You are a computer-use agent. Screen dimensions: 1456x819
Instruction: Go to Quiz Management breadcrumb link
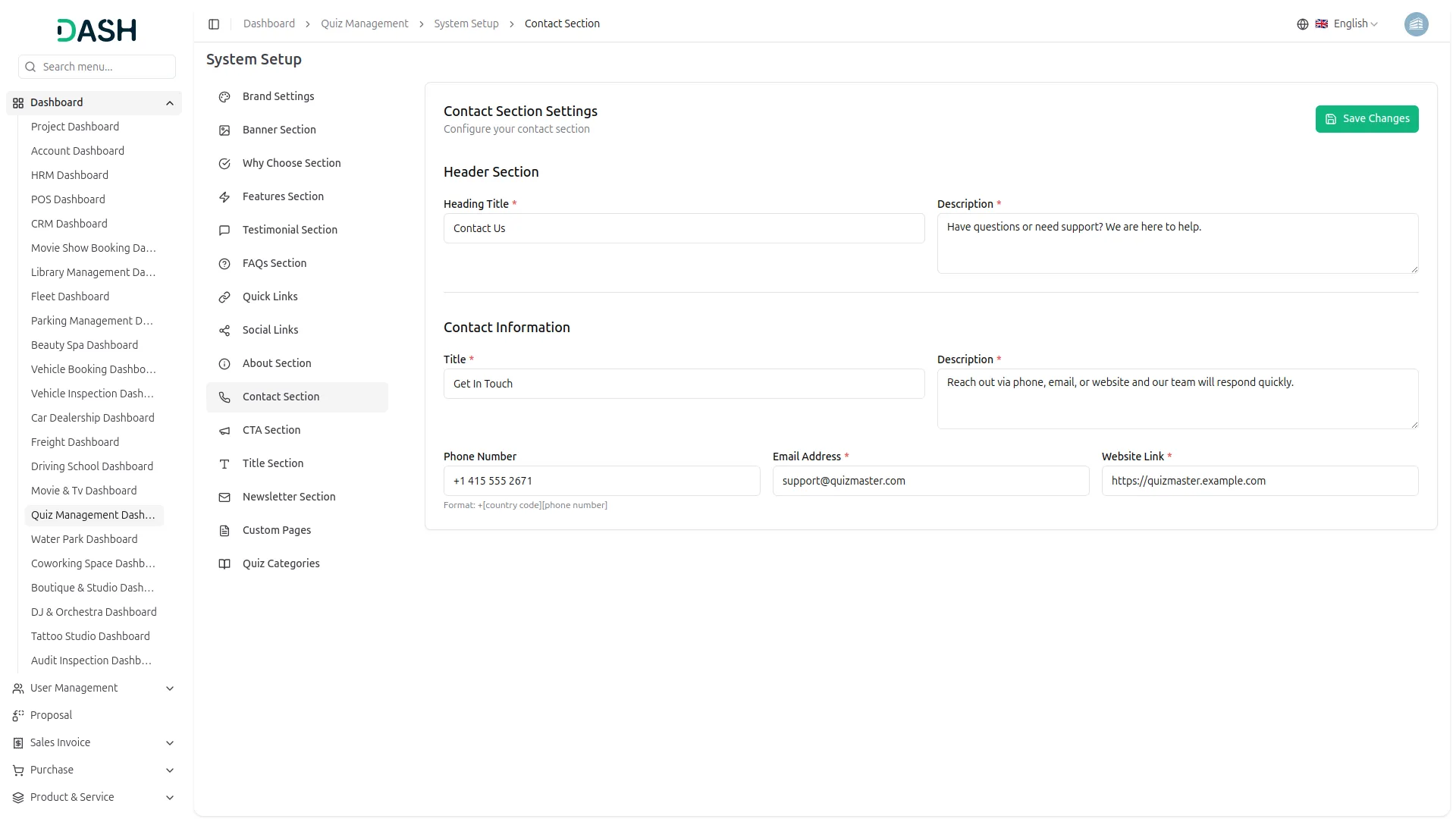coord(364,24)
